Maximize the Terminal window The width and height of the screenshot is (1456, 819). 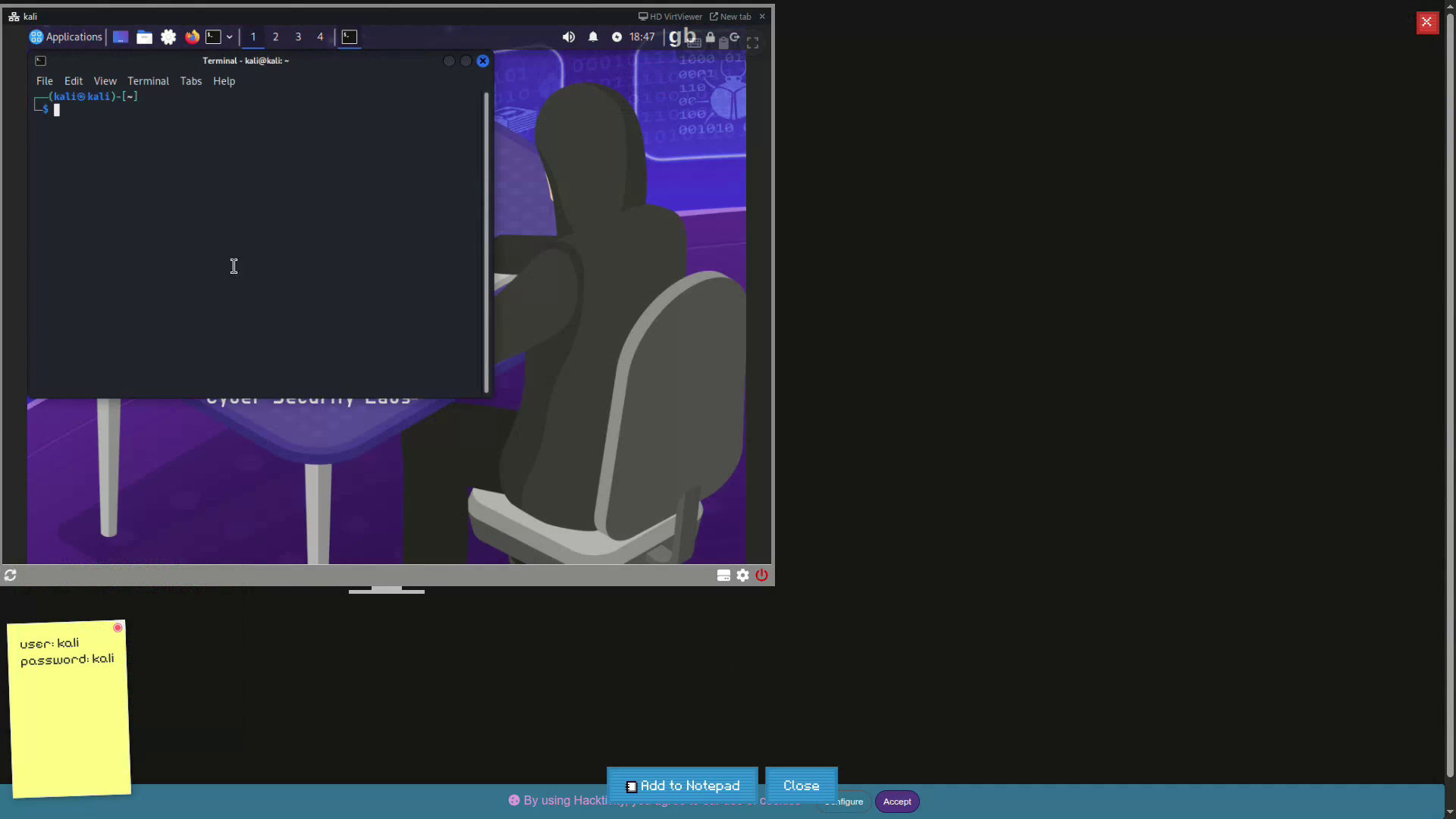point(466,61)
